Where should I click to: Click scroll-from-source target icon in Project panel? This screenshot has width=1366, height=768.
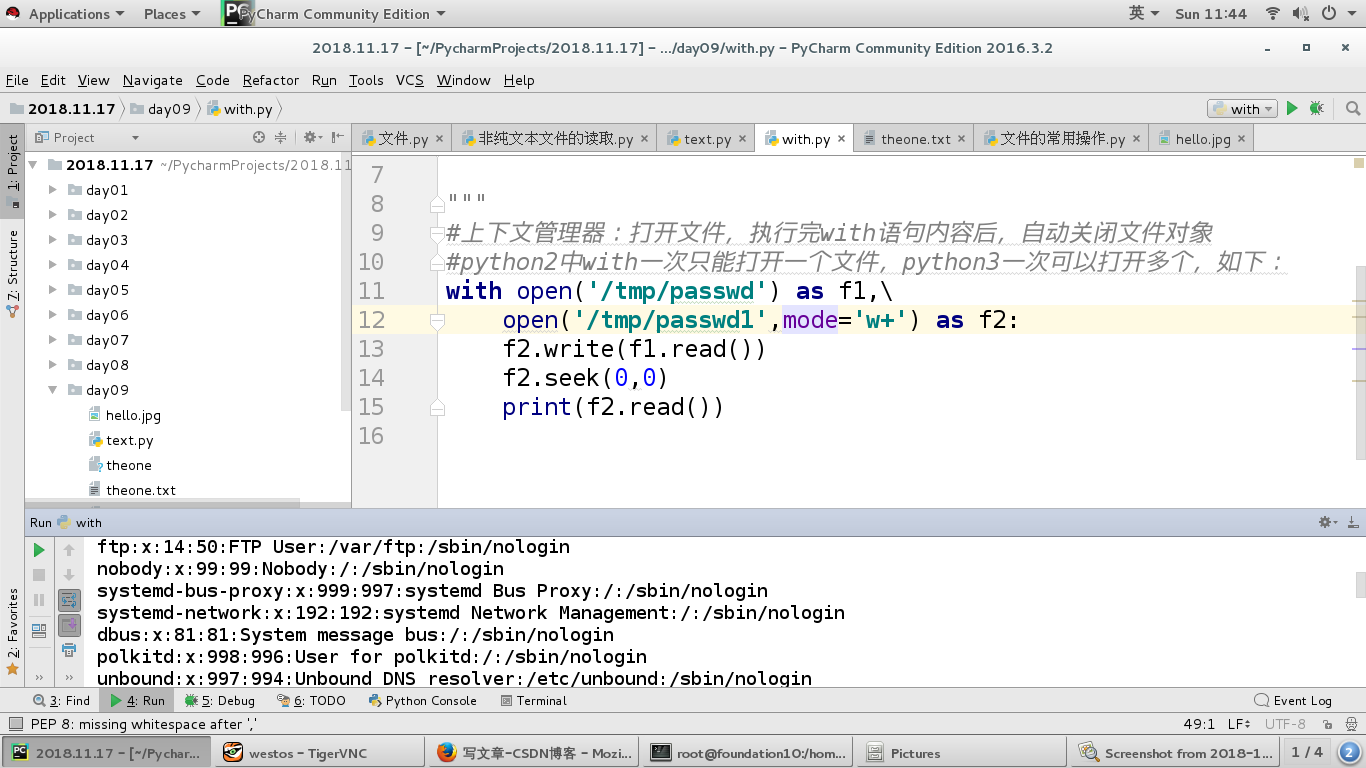point(259,138)
